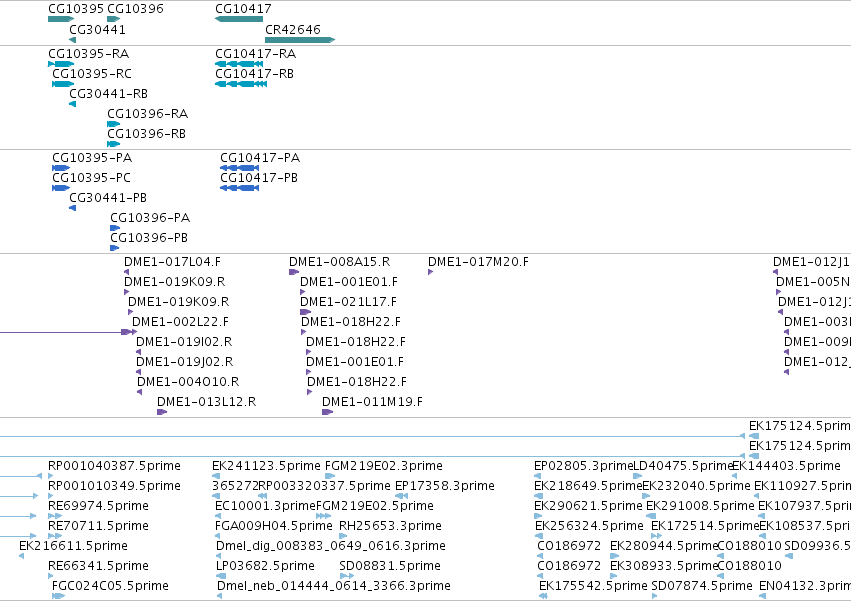Select the RE69974.5prime EST label
Viewport: 851px width, 601px height.
tap(98, 507)
